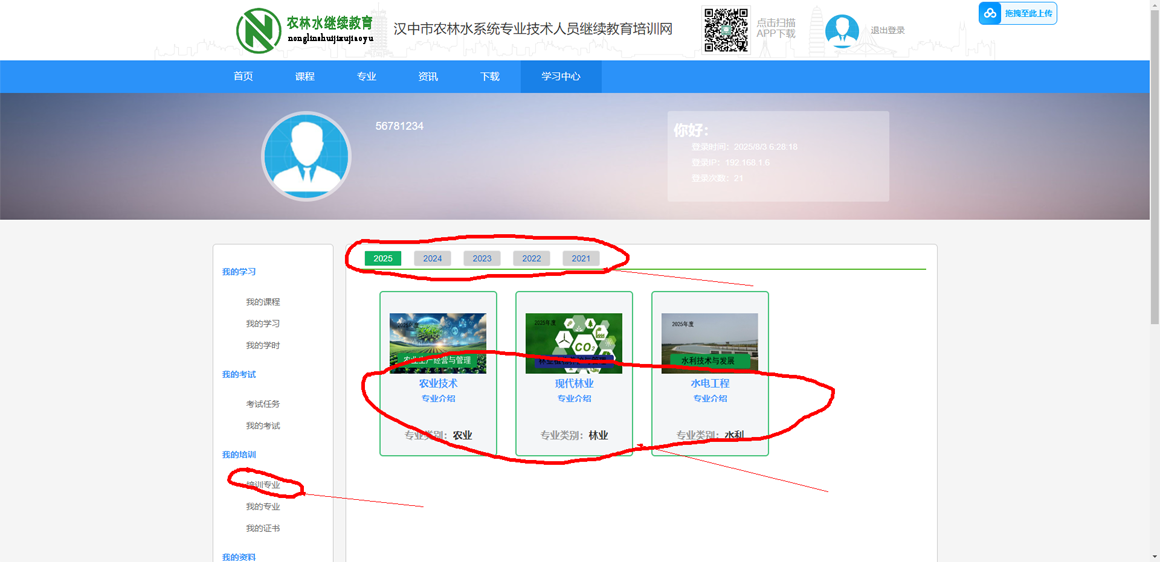Open the 课程 navigation item
The width and height of the screenshot is (1160, 562).
click(x=305, y=76)
